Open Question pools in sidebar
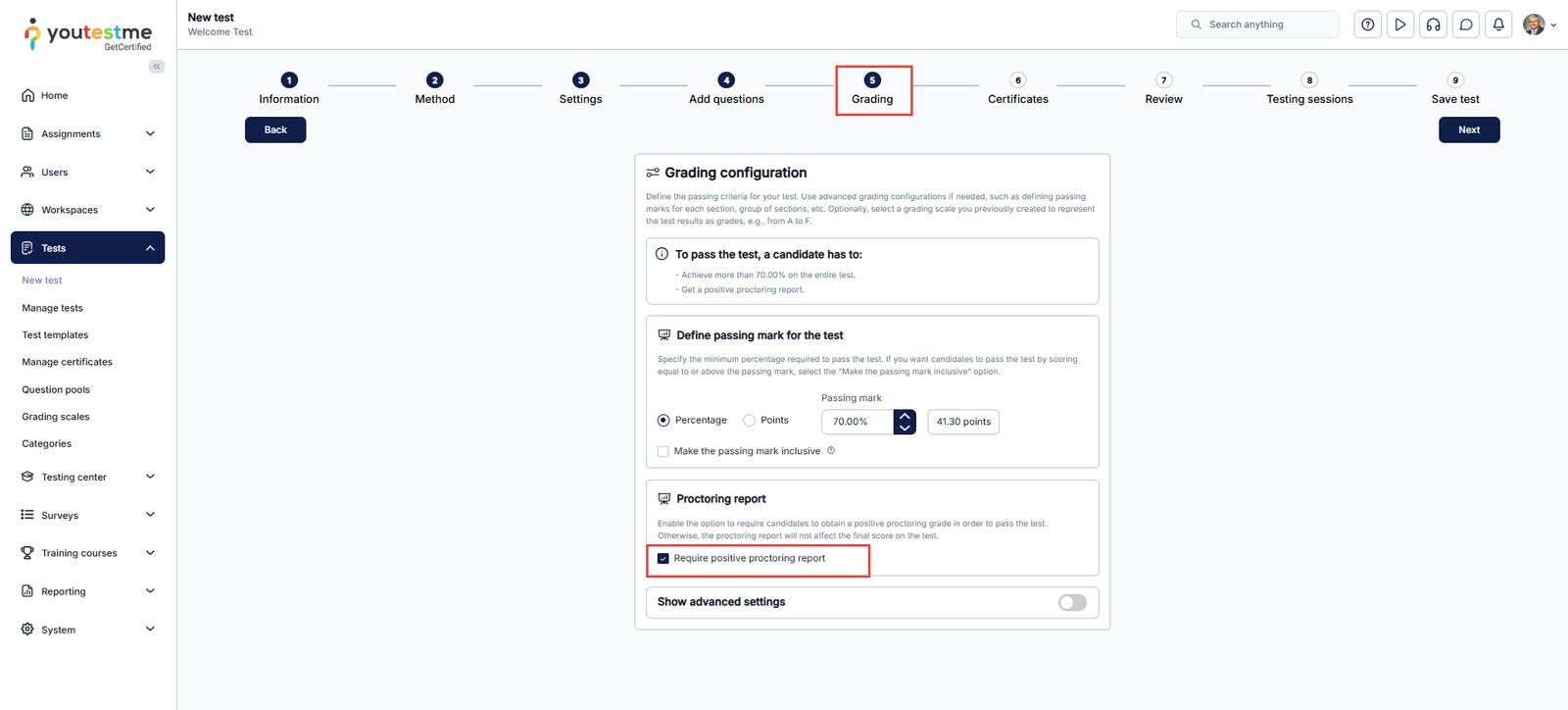The image size is (1568, 710). 56,389
